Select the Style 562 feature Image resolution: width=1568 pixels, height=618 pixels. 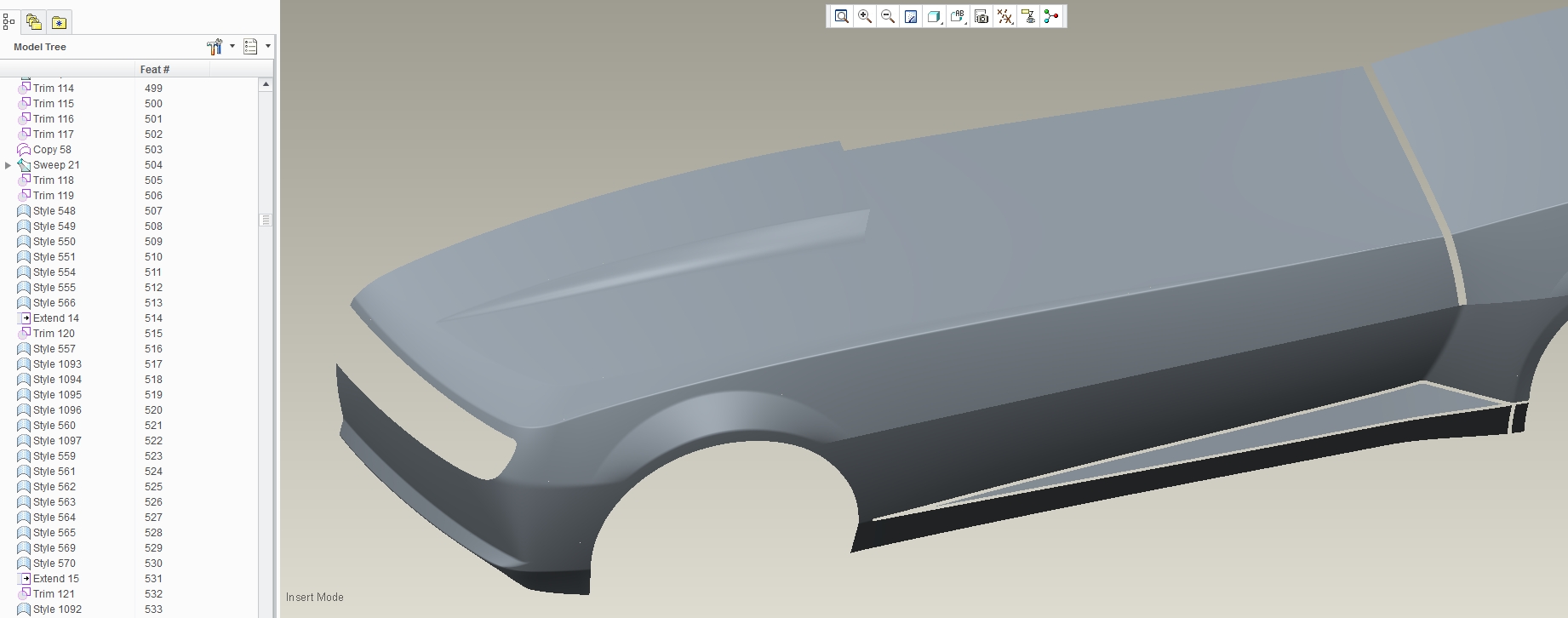point(46,487)
